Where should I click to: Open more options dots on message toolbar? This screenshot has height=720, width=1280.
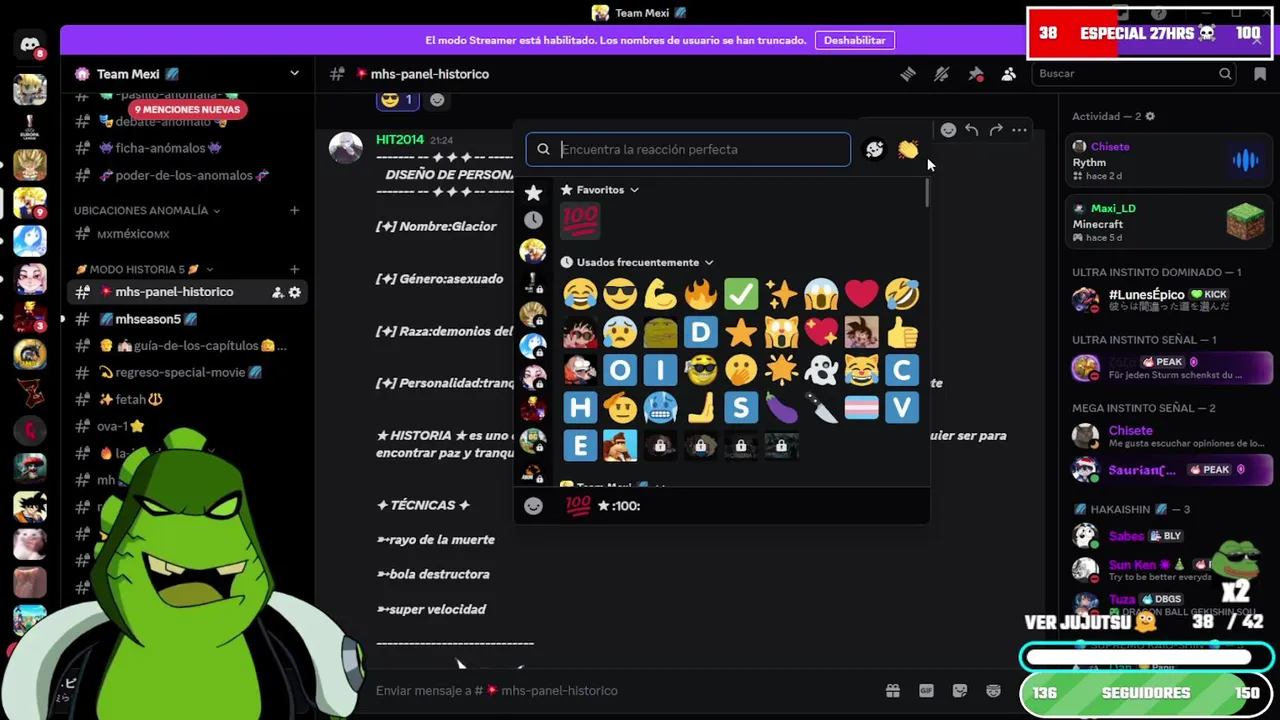pyautogui.click(x=1019, y=130)
